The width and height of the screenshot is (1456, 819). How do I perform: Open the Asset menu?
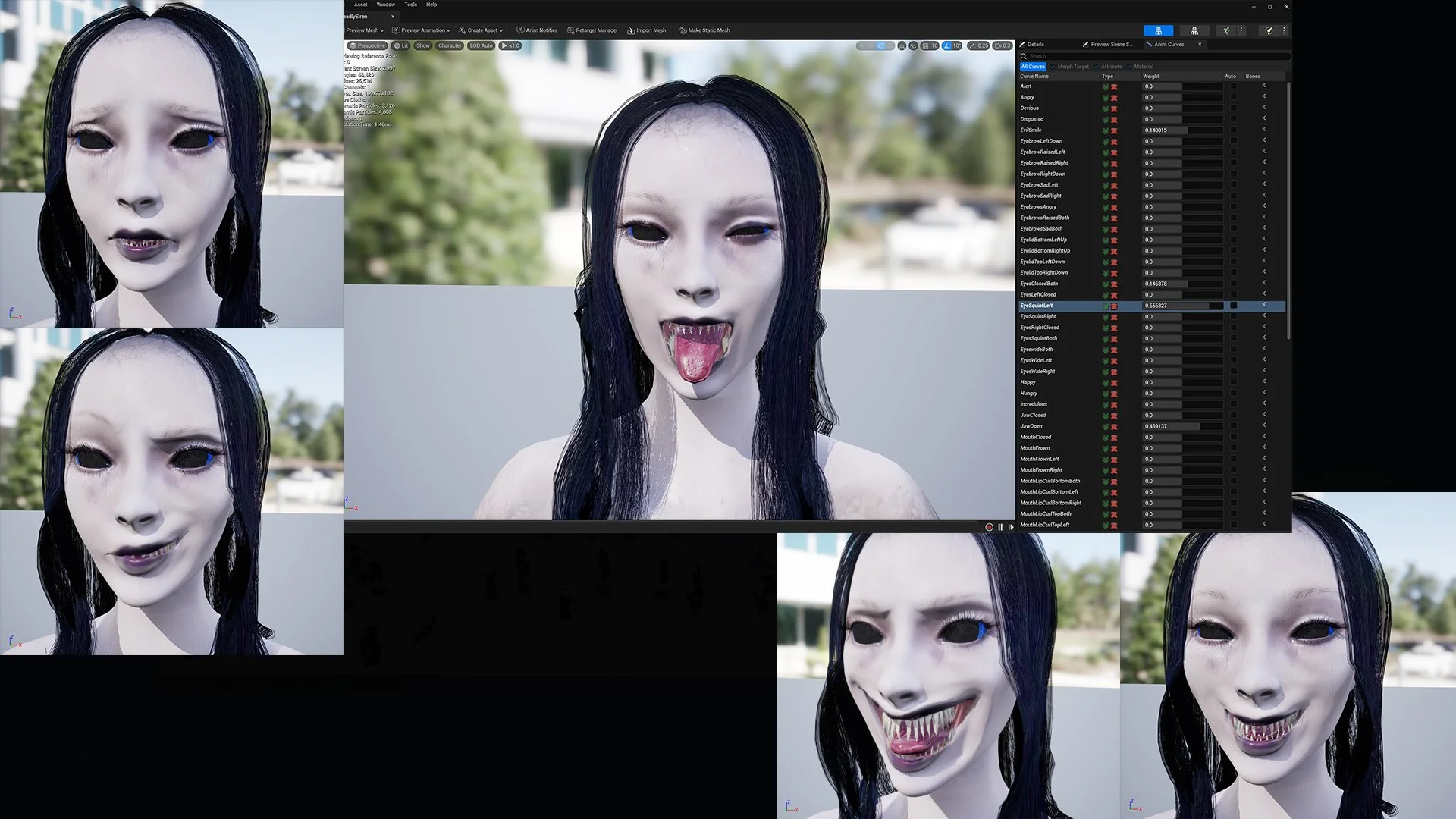[x=360, y=5]
